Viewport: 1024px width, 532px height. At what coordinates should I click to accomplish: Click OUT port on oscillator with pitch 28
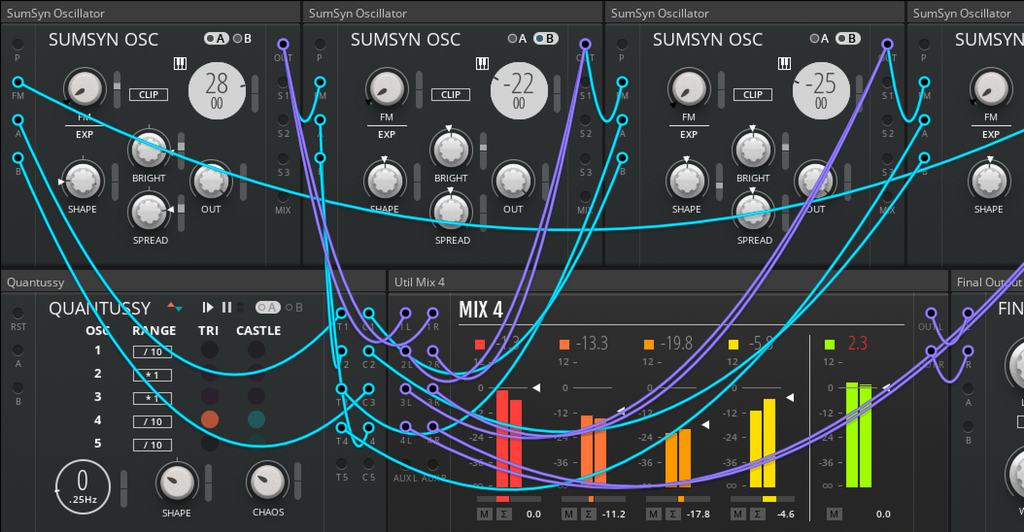tap(283, 44)
